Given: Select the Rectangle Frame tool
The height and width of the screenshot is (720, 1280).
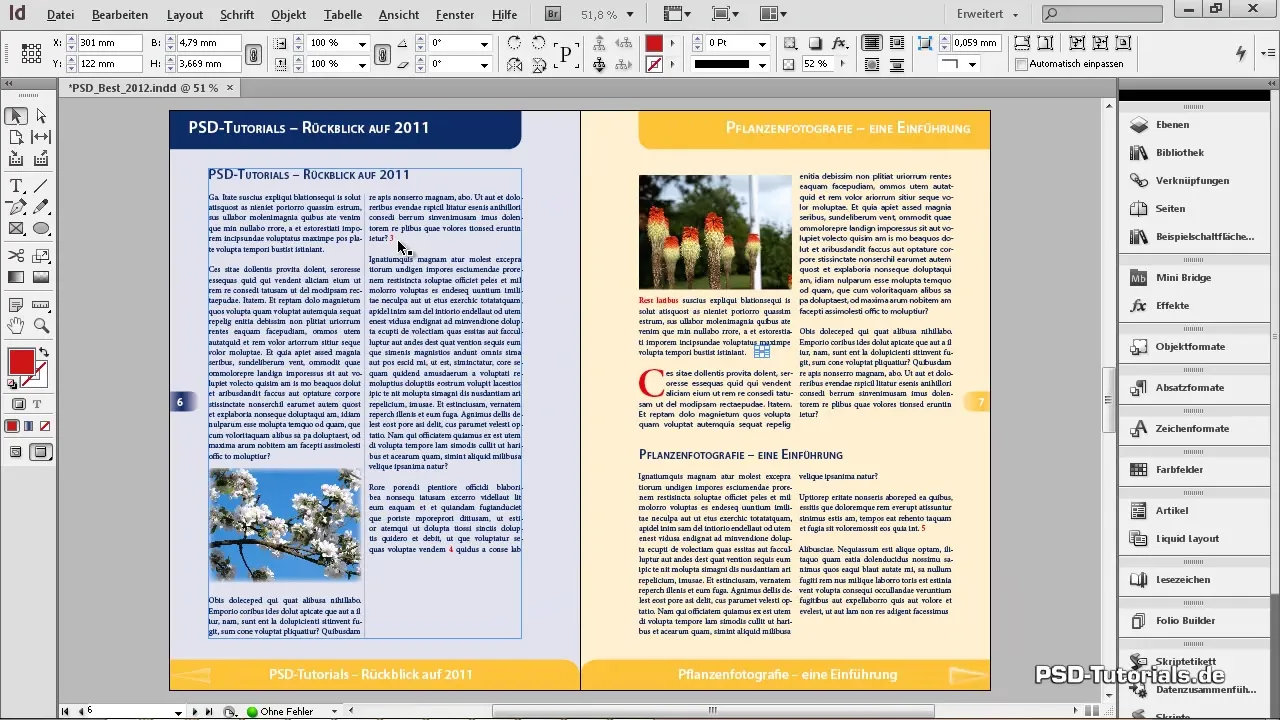Looking at the screenshot, I should tap(16, 228).
